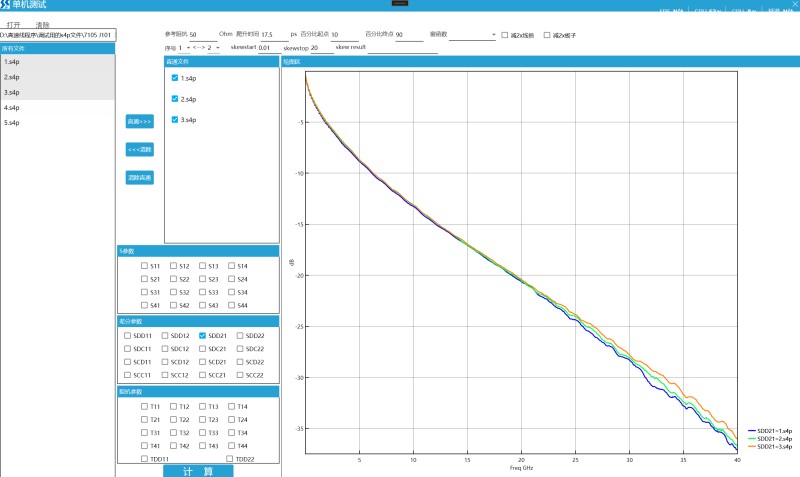Enable the S11 parameter checkbox

click(145, 266)
